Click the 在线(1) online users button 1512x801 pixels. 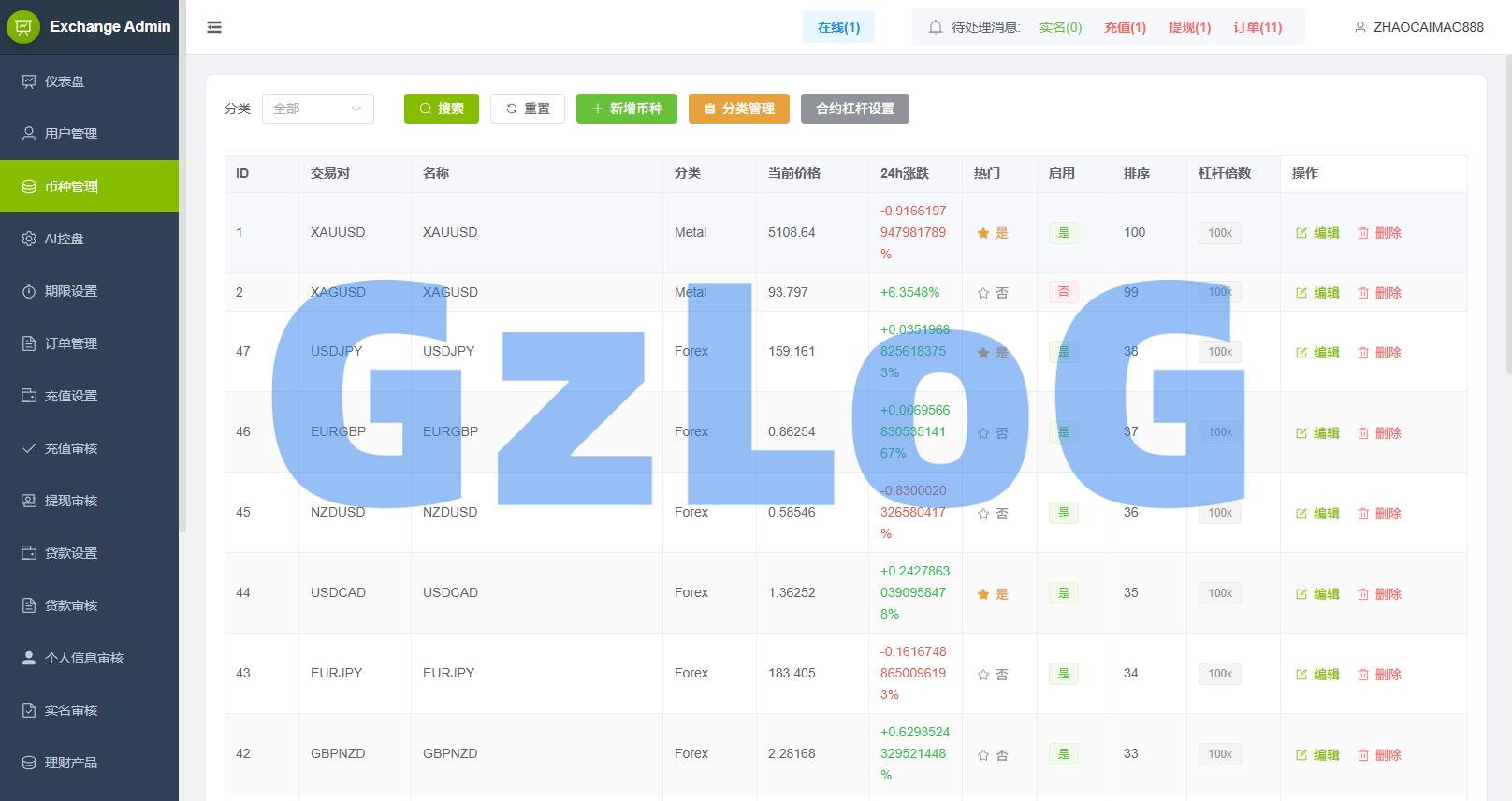coord(838,27)
